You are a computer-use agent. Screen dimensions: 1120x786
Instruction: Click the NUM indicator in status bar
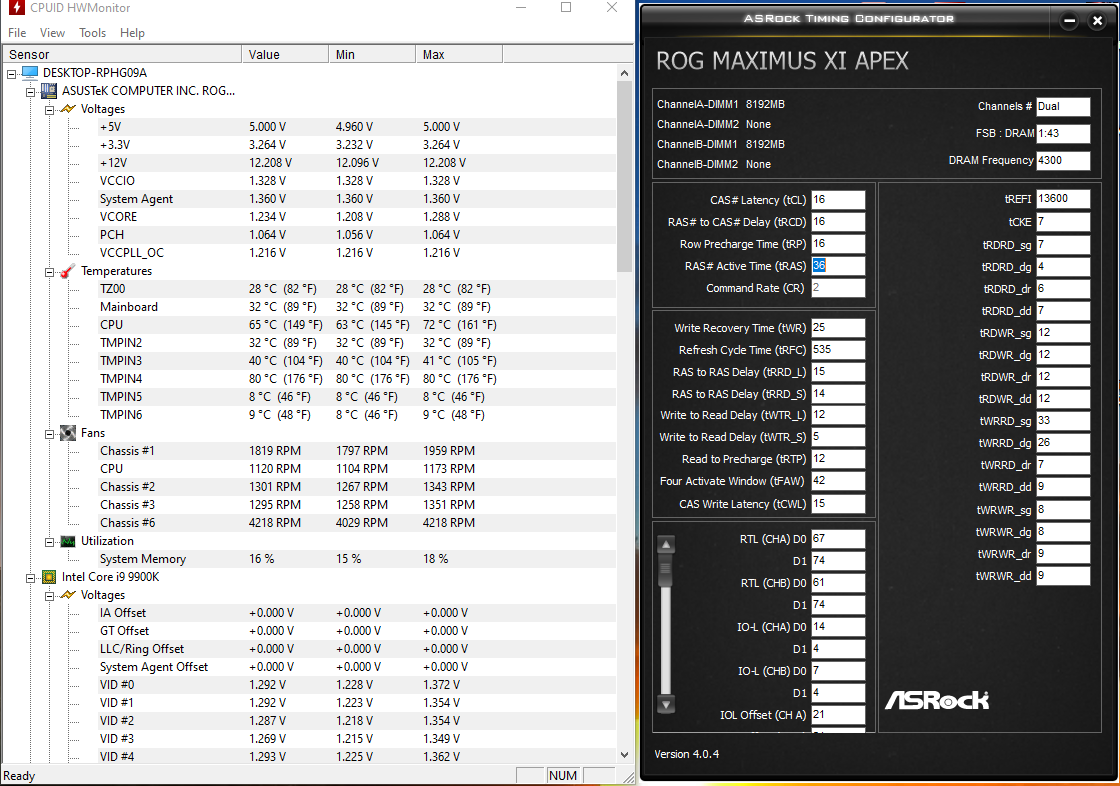pos(563,775)
